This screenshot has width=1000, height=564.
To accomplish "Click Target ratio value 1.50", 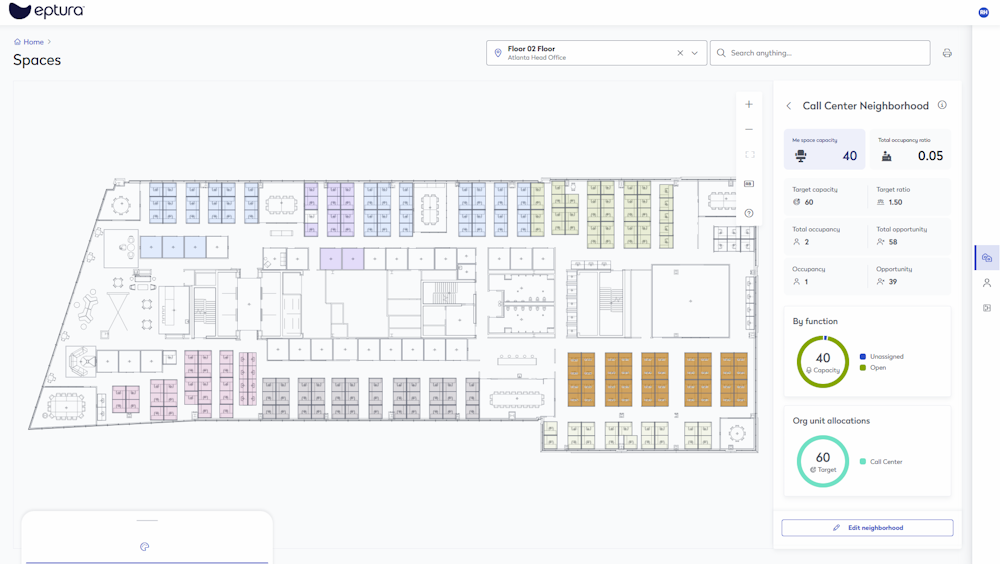I will click(895, 202).
